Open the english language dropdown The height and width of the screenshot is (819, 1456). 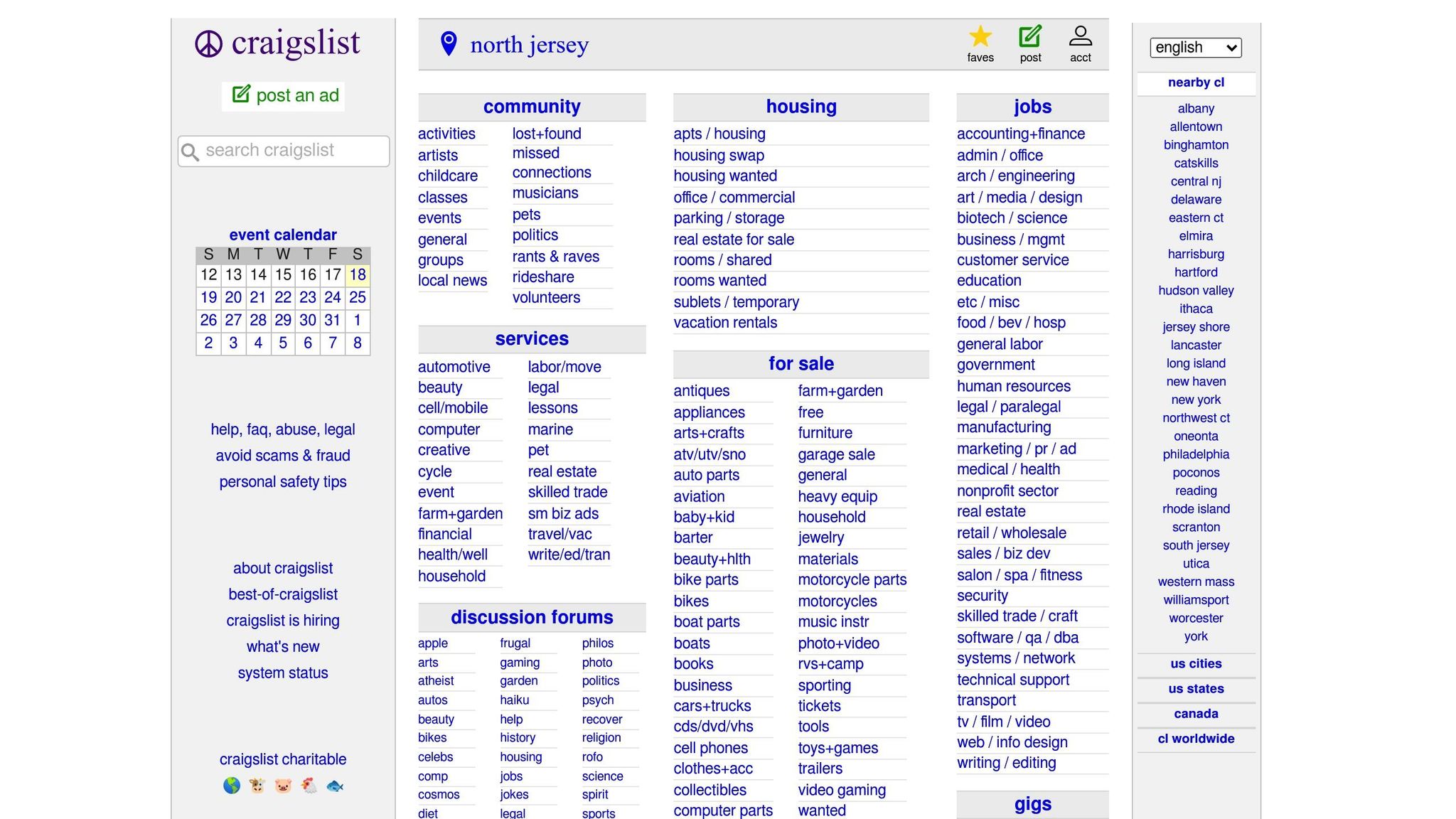tap(1195, 48)
